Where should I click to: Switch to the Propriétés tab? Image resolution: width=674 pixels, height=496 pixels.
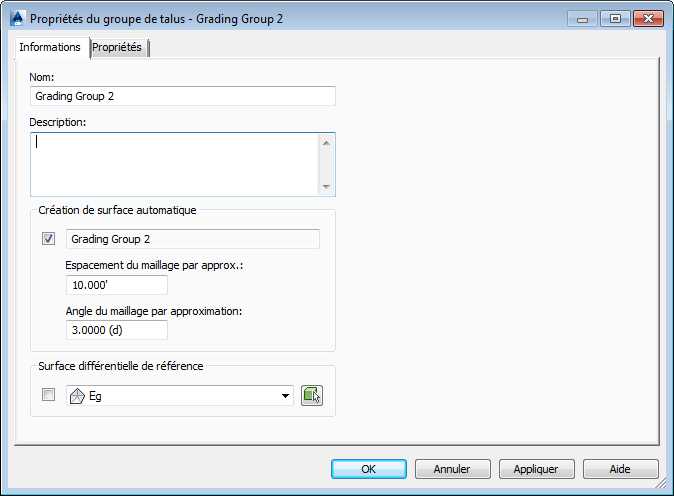(x=118, y=48)
